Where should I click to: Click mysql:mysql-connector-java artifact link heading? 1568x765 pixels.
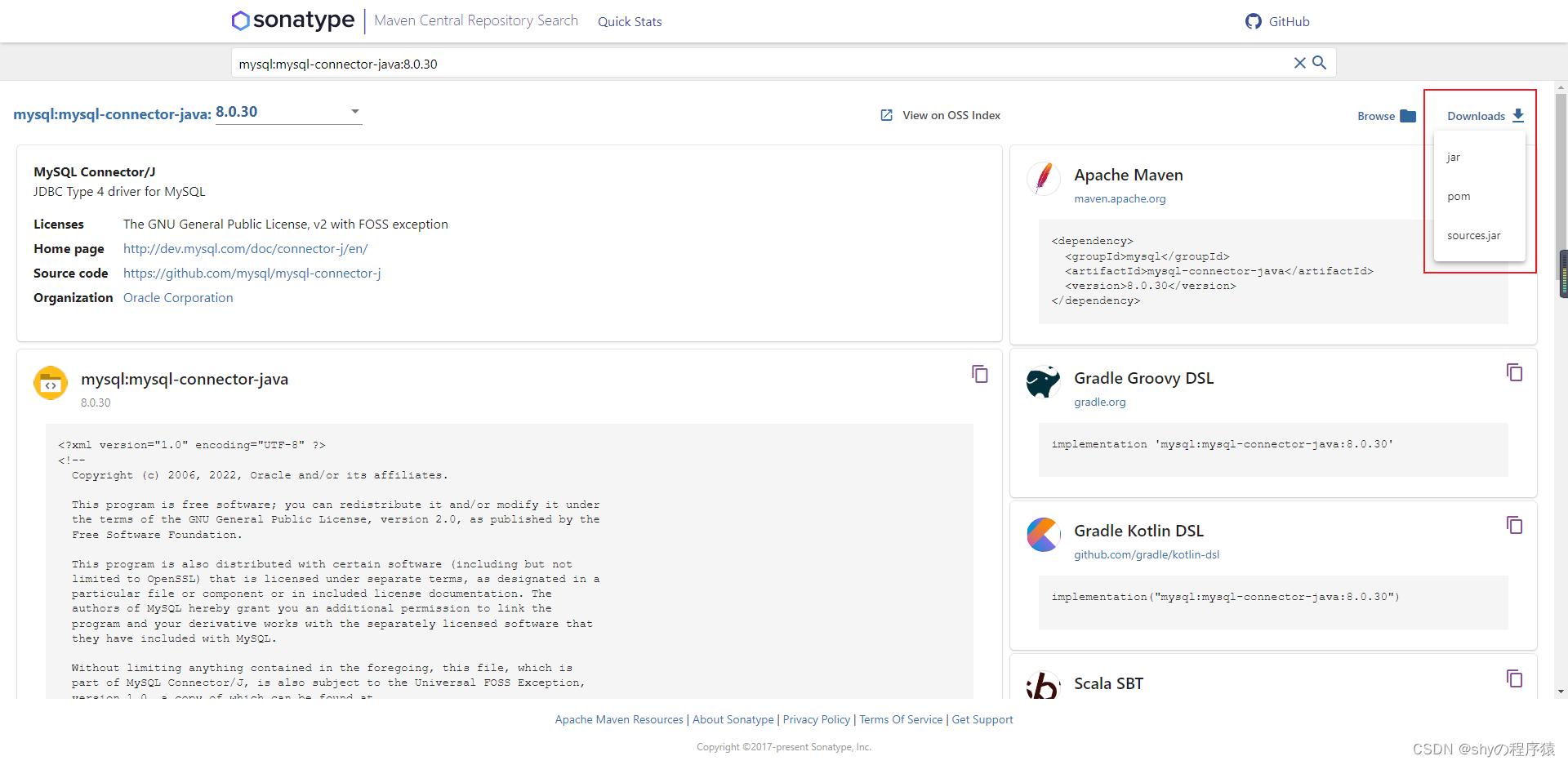112,114
